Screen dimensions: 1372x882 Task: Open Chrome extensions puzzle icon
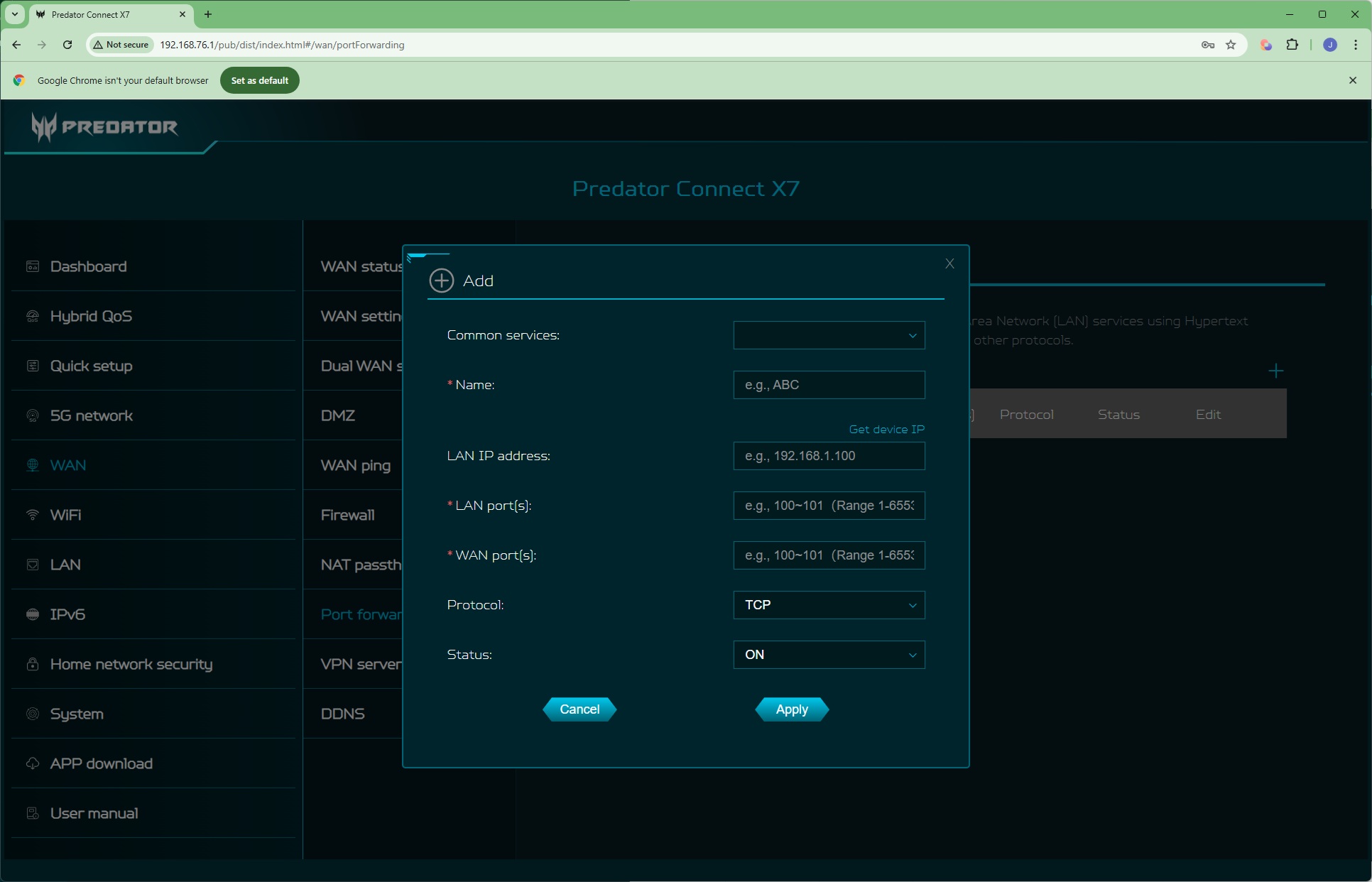click(1292, 45)
